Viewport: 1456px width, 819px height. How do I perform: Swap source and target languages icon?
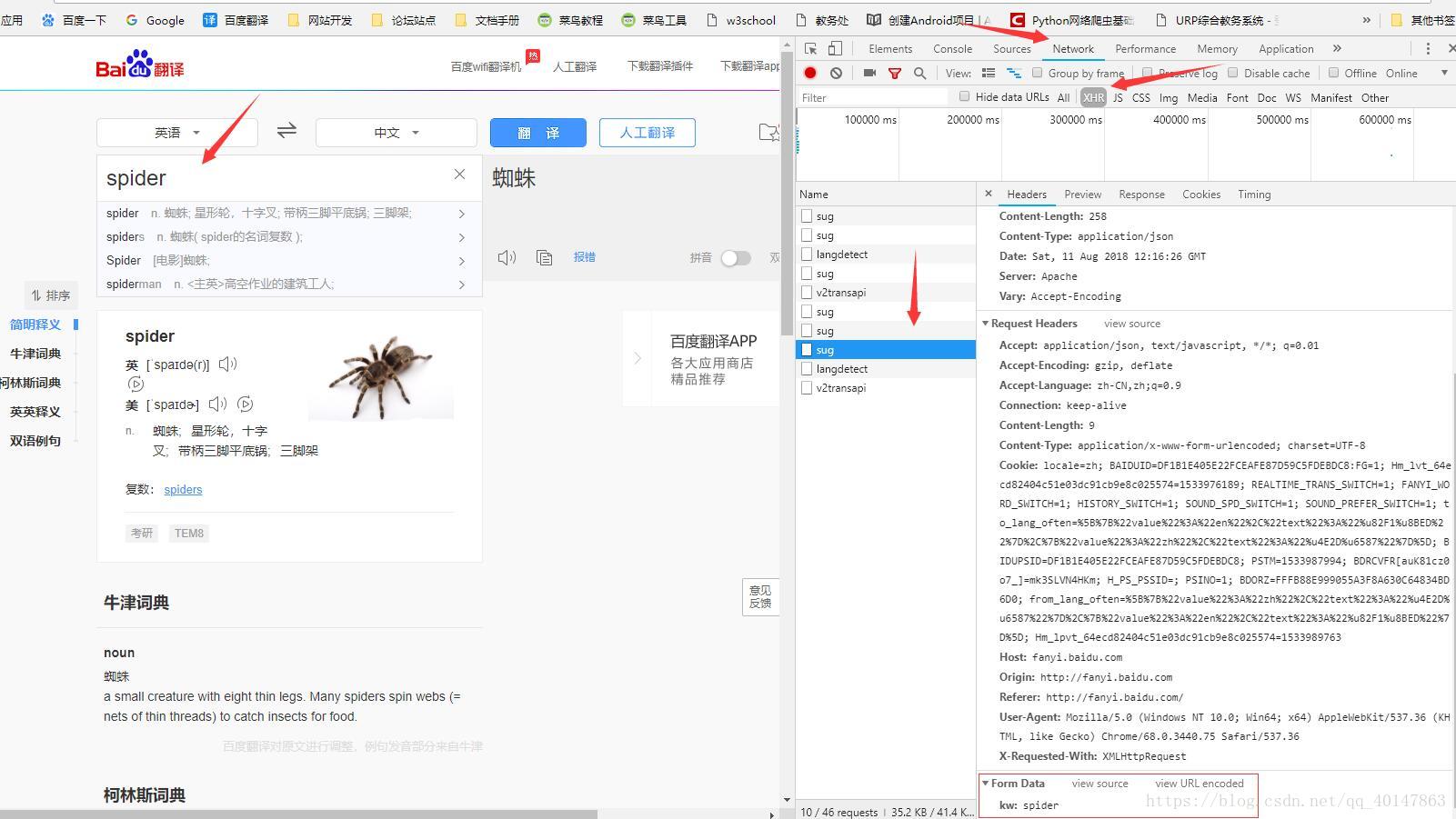[286, 131]
